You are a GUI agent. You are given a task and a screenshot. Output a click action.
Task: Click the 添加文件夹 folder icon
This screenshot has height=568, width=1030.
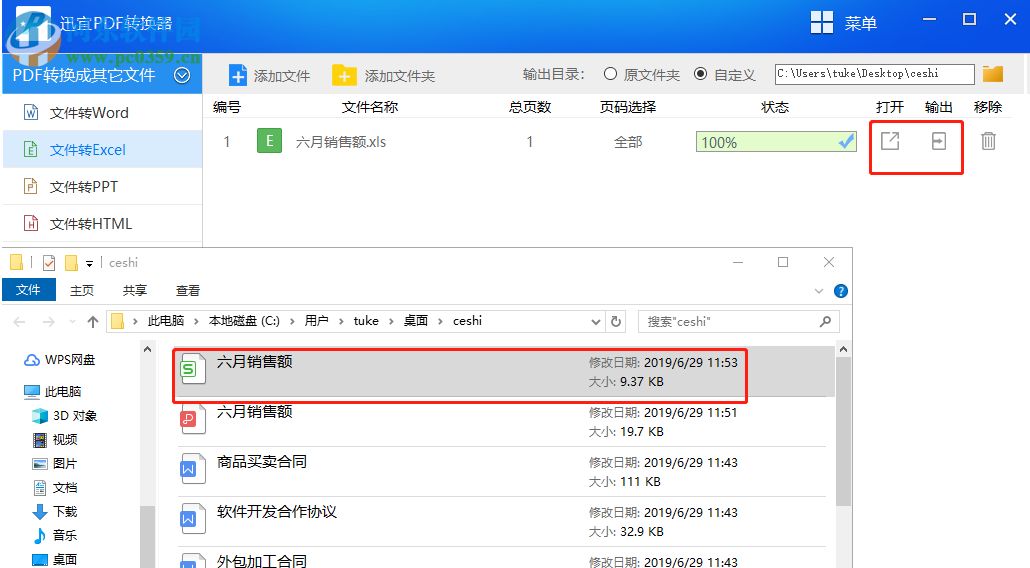(344, 76)
